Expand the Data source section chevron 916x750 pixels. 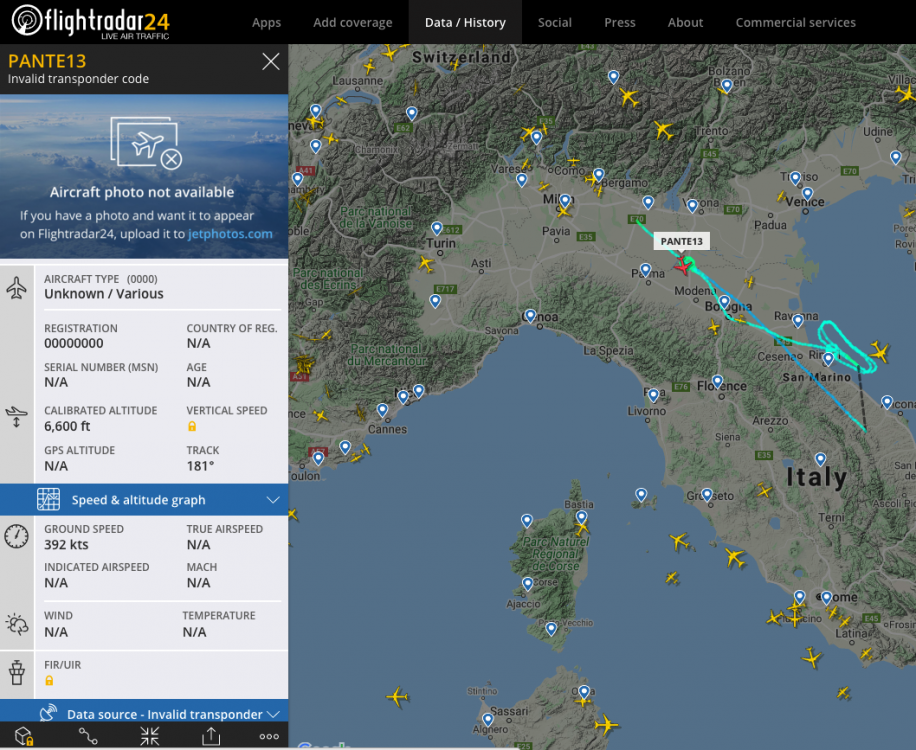point(273,714)
